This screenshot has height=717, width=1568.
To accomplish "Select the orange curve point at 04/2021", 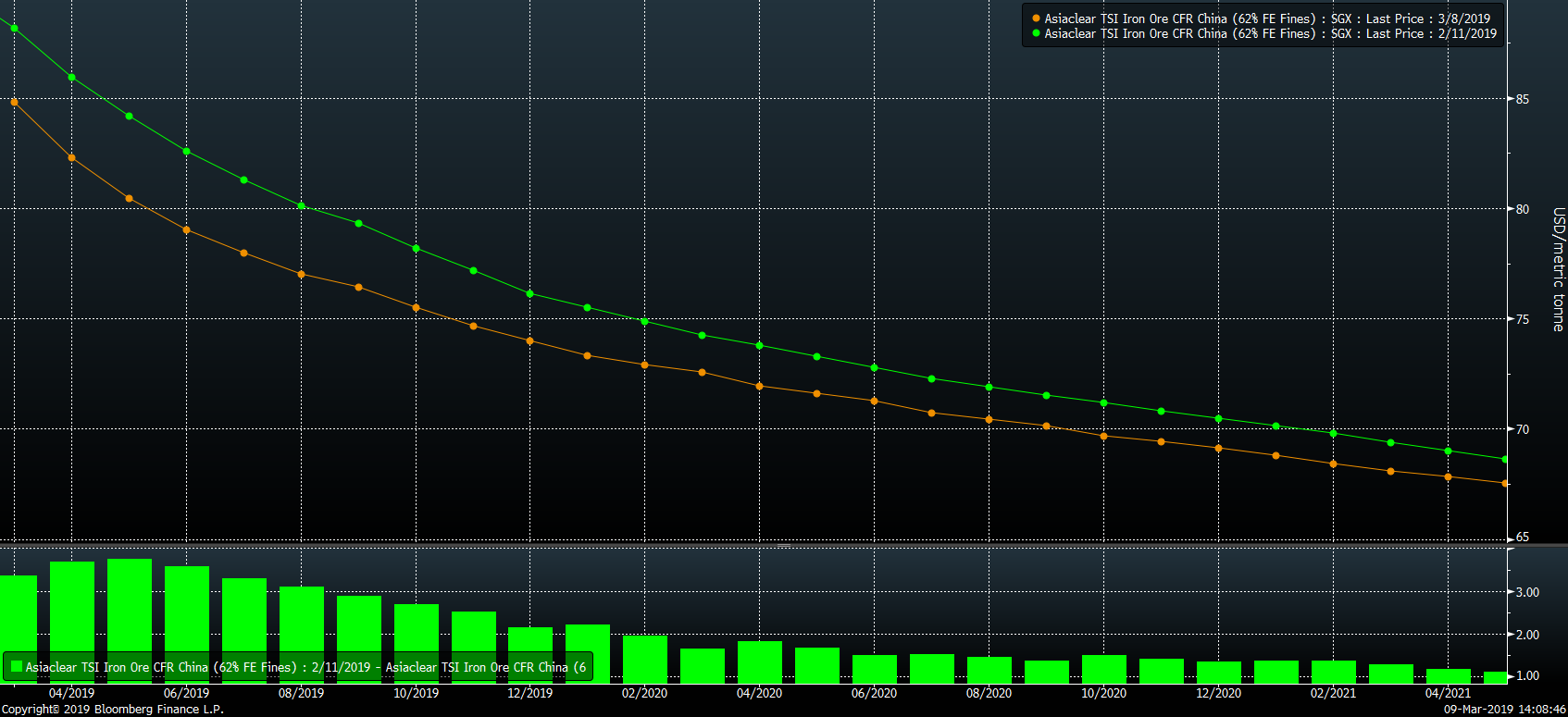I will point(1449,477).
